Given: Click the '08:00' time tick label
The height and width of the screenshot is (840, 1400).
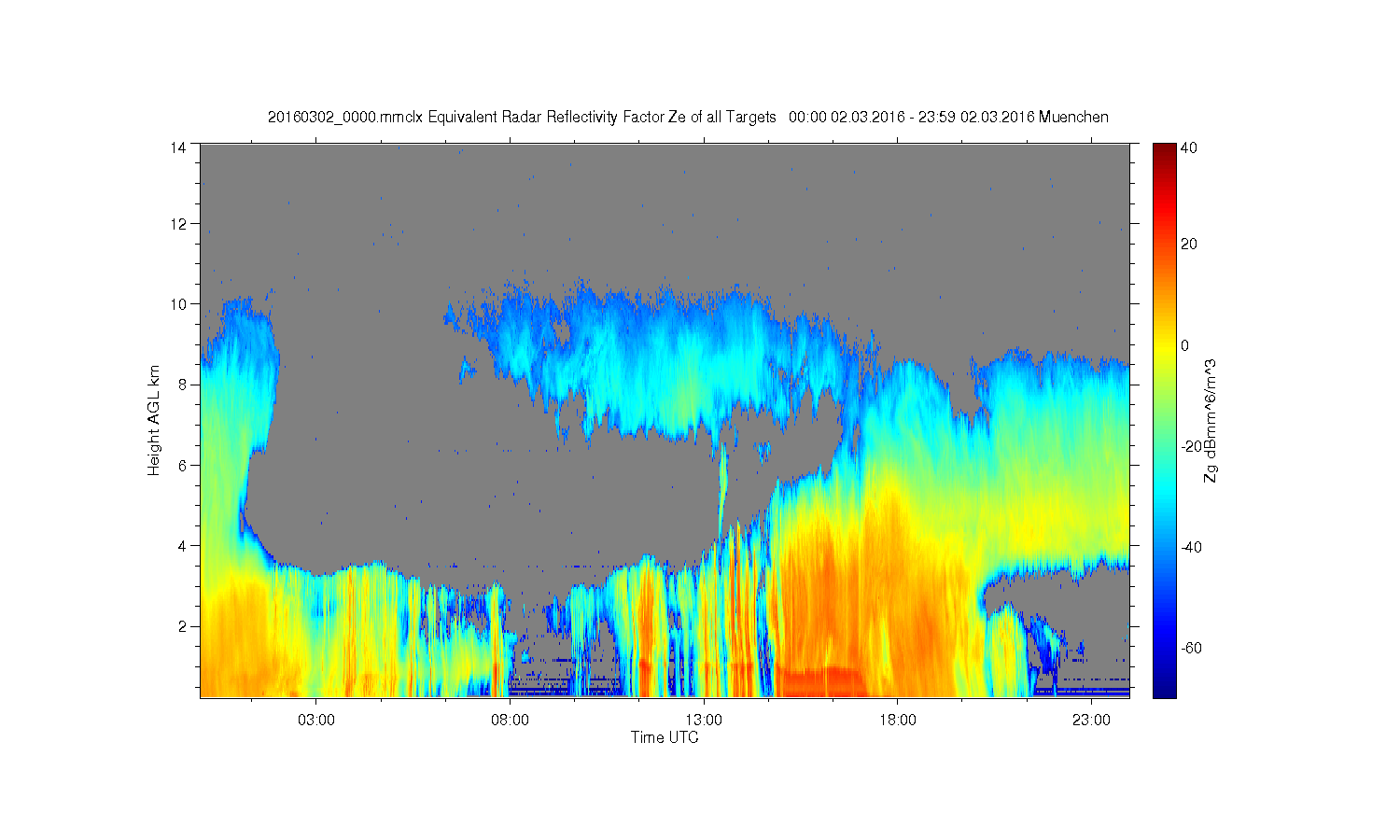Looking at the screenshot, I should pyautogui.click(x=511, y=720).
